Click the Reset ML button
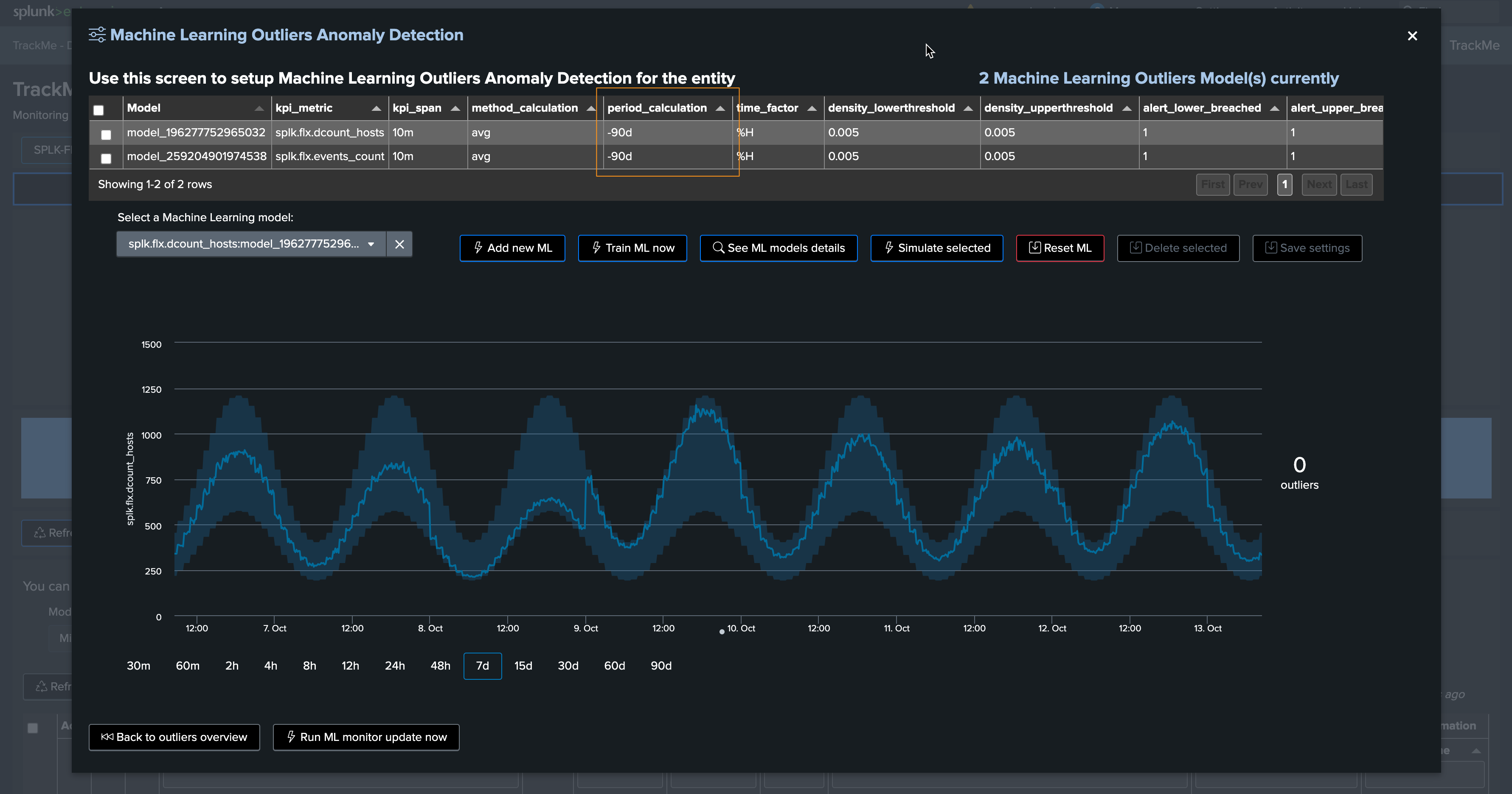The height and width of the screenshot is (794, 1512). click(1060, 248)
